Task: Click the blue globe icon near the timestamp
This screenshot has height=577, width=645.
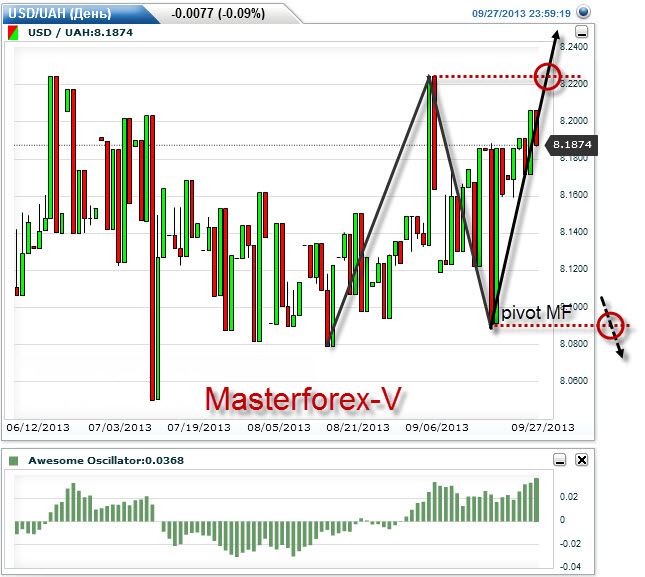Action: pos(583,12)
